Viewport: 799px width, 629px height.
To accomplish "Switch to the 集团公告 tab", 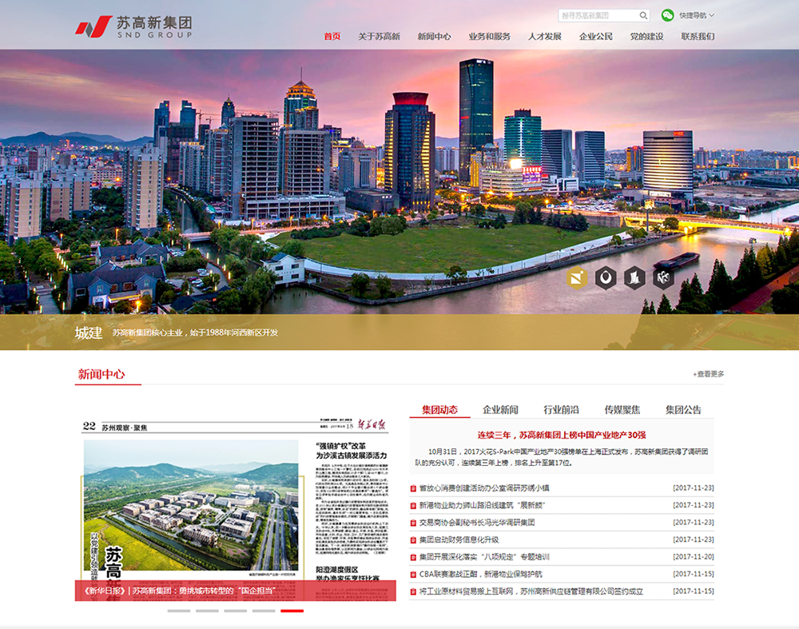I will (x=684, y=410).
